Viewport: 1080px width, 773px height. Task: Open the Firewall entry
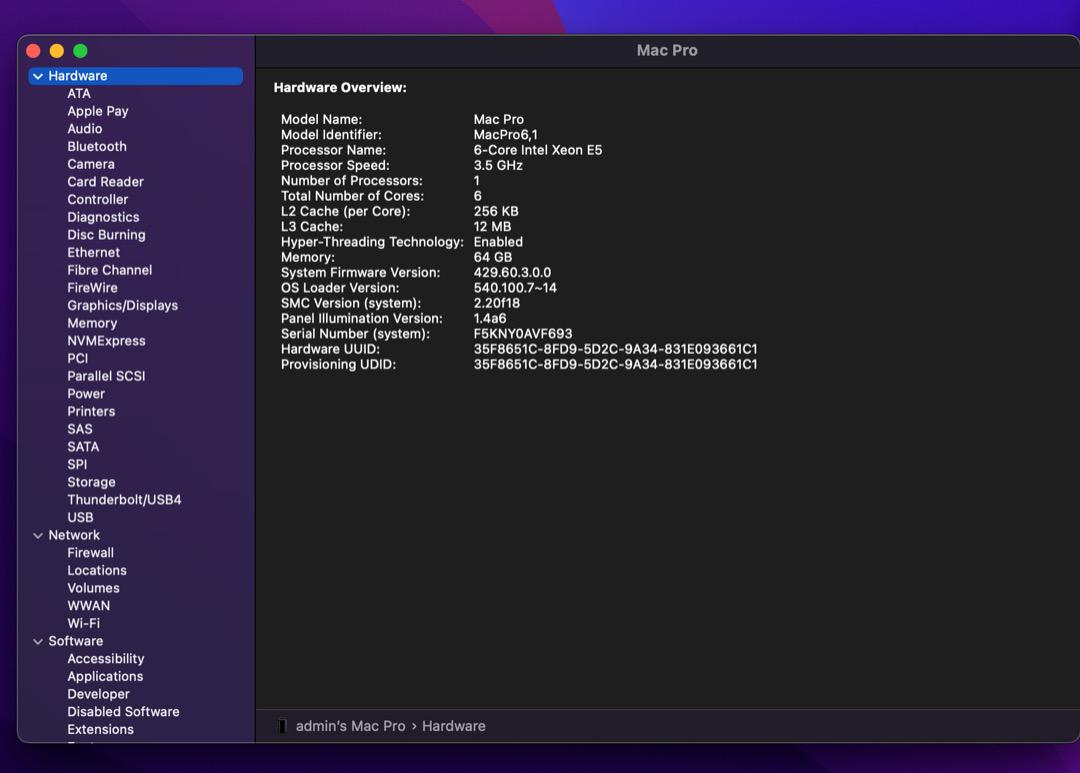91,553
